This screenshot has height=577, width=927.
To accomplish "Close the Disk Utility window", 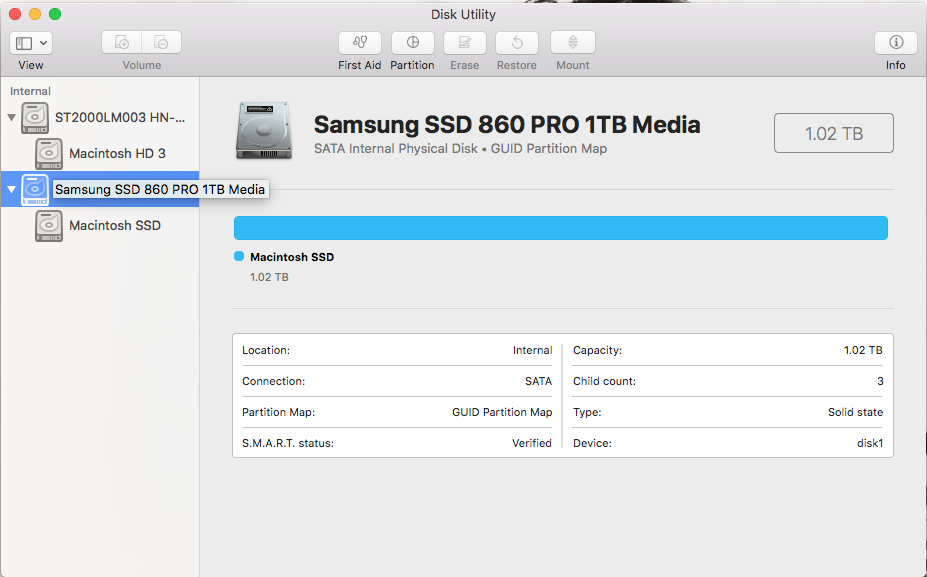I will point(15,14).
